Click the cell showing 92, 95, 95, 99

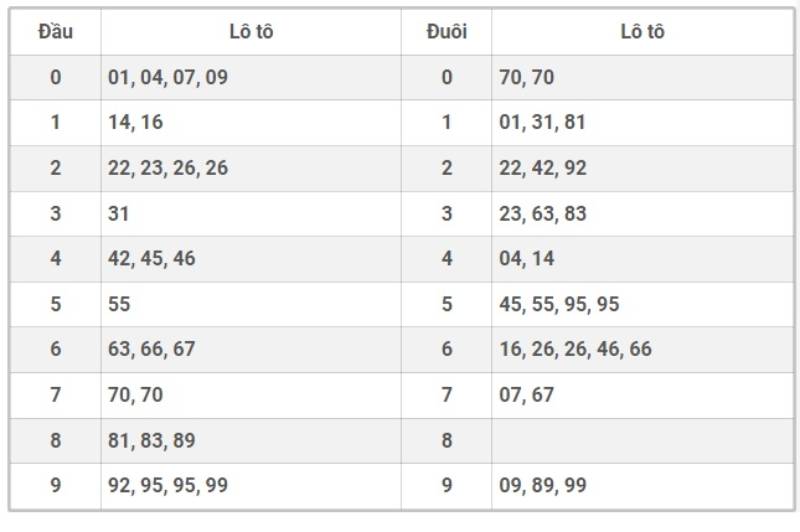[x=168, y=486]
